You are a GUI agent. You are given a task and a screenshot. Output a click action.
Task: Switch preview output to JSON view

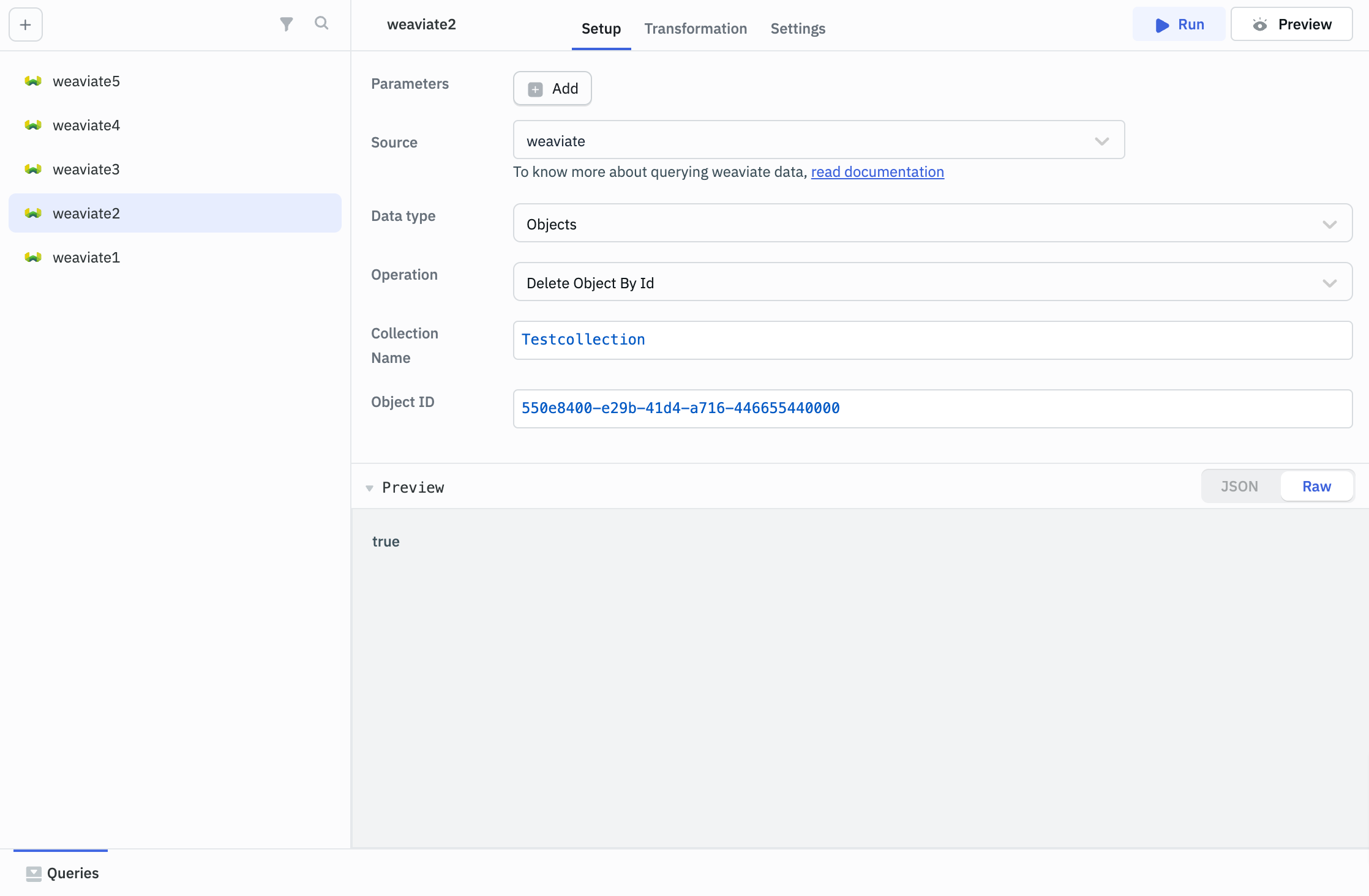tap(1239, 486)
